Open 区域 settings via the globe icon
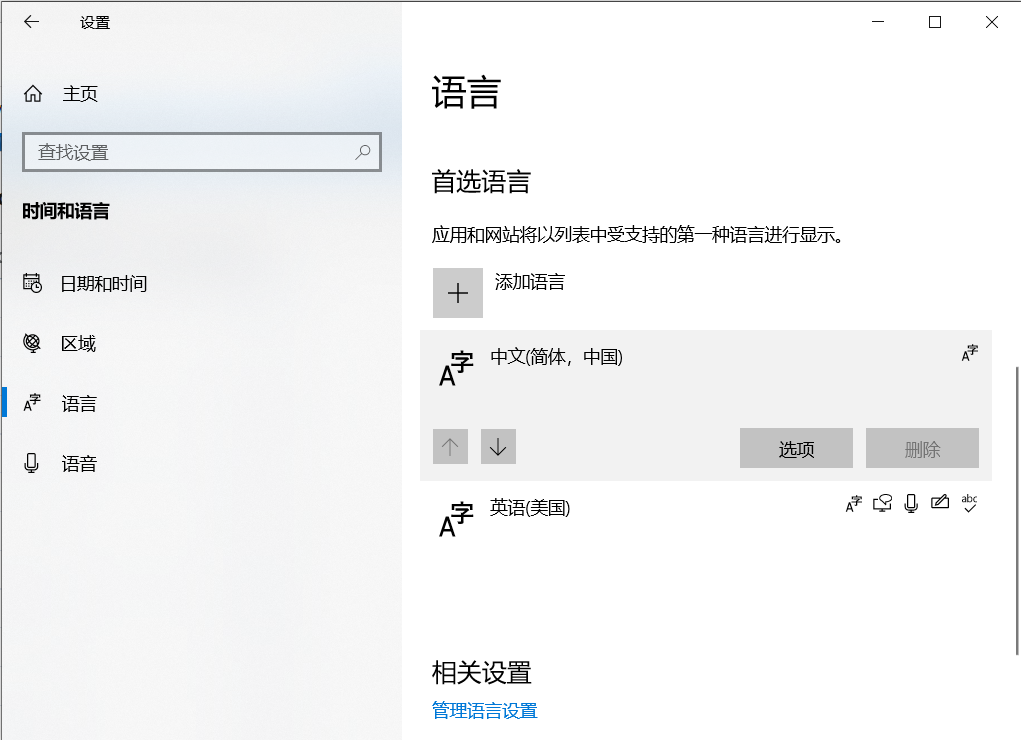This screenshot has width=1021, height=740. [33, 343]
